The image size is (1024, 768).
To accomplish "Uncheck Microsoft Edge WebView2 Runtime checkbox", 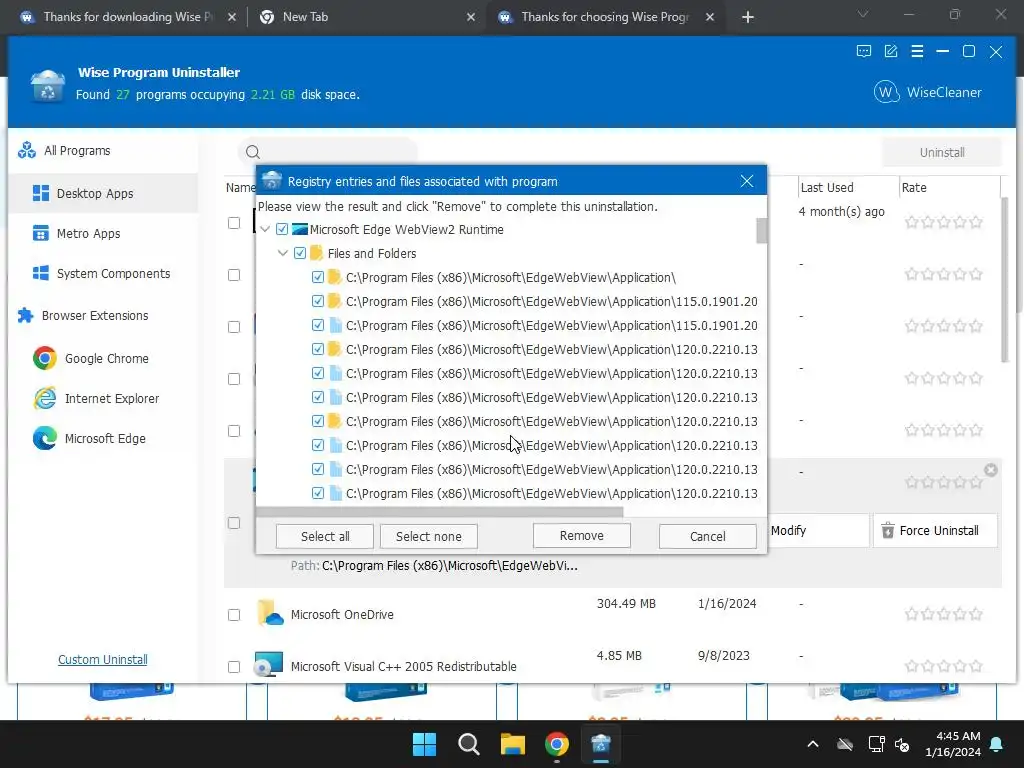I will coord(282,229).
